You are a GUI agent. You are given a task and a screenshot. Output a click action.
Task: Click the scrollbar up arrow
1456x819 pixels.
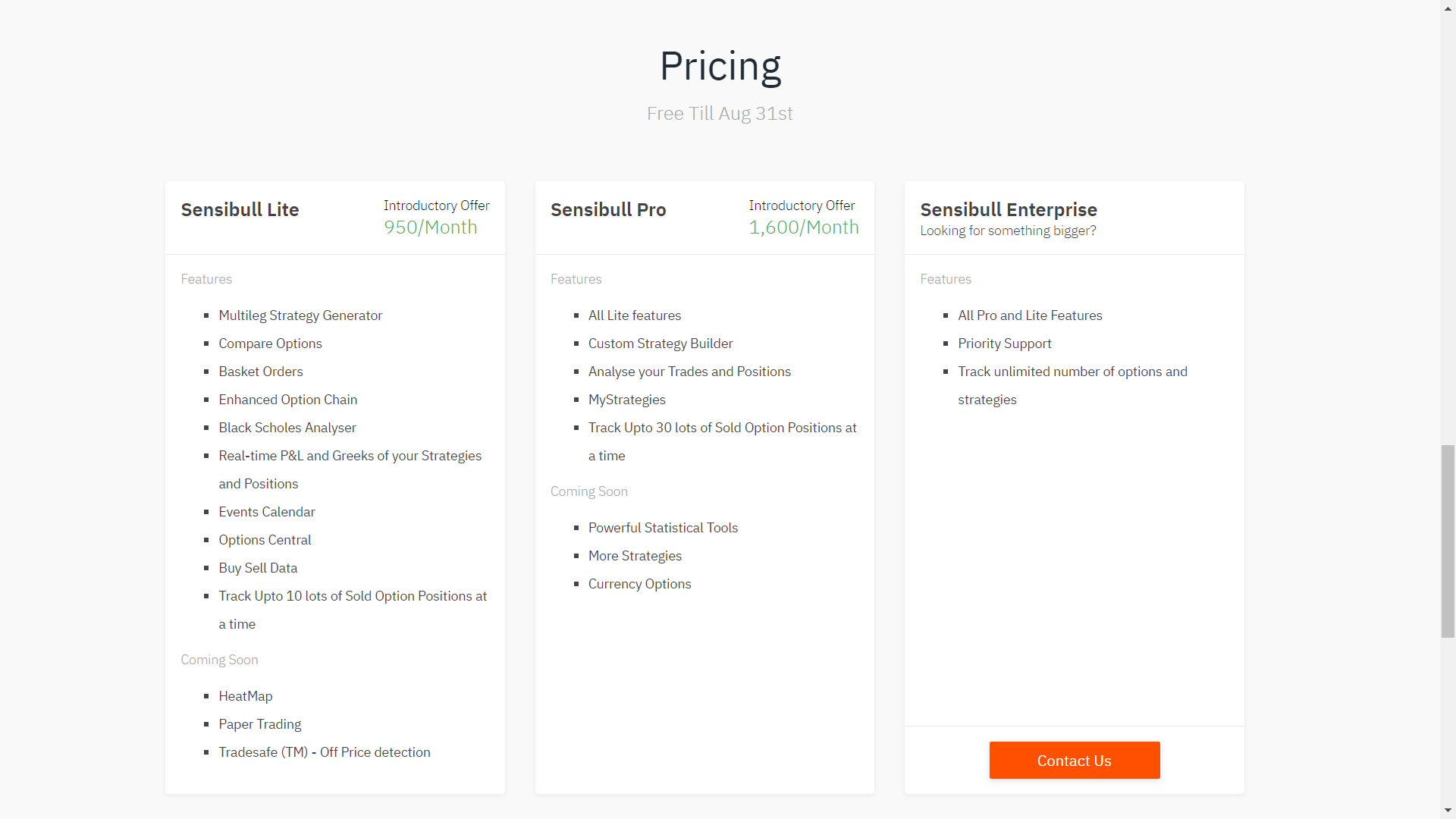click(x=1448, y=7)
